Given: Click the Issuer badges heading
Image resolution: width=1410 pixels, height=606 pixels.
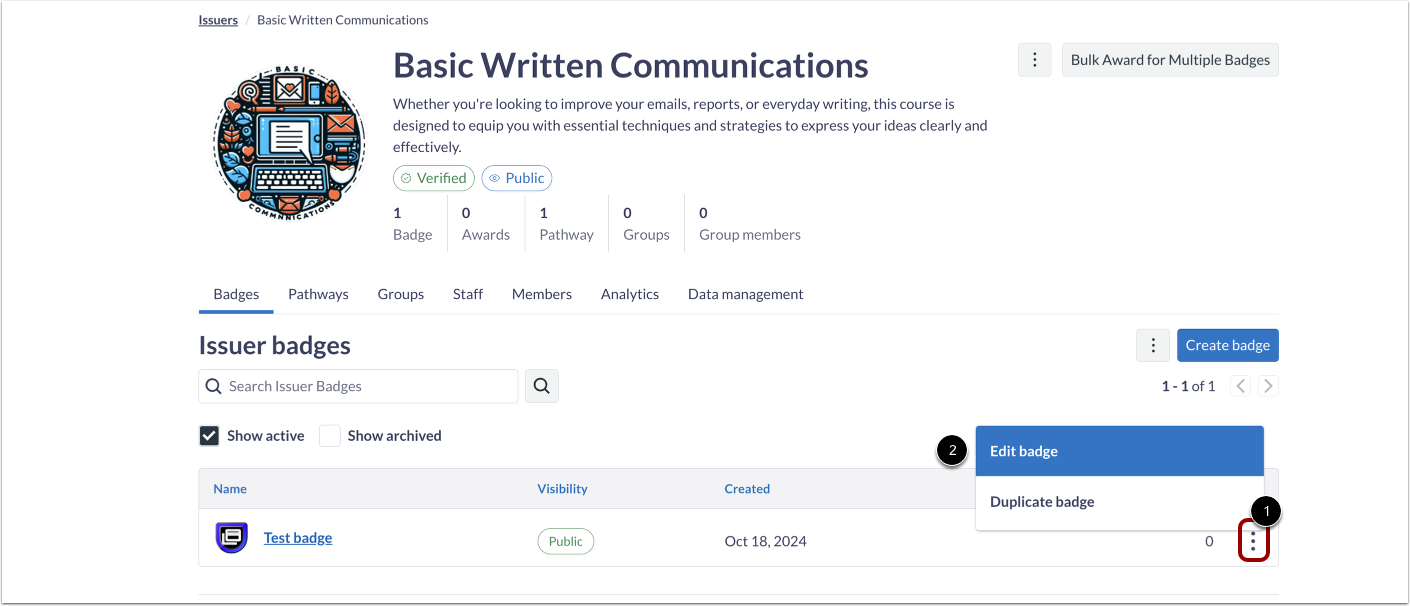Looking at the screenshot, I should pyautogui.click(x=275, y=346).
